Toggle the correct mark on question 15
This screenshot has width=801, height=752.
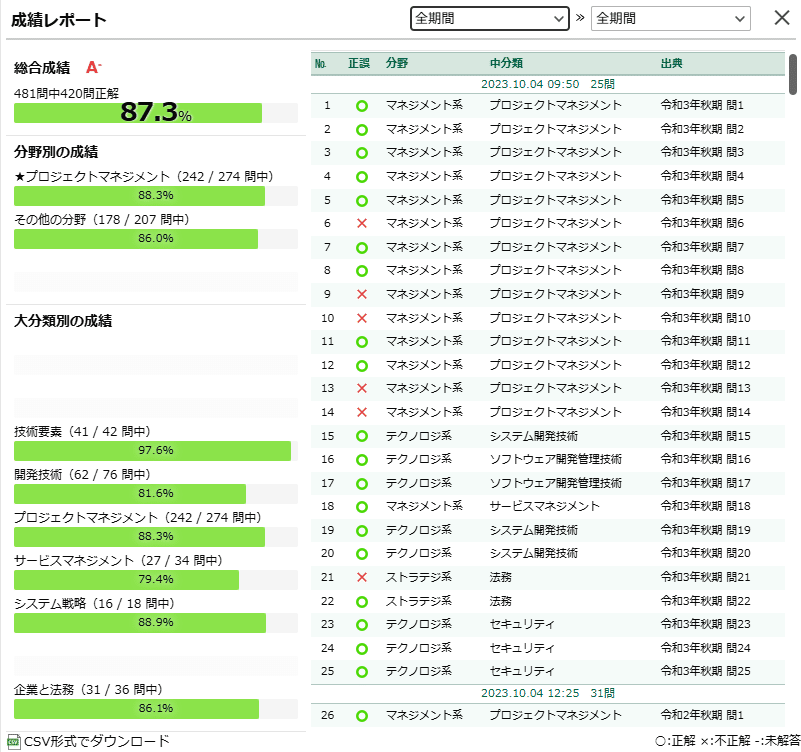pyautogui.click(x=361, y=435)
